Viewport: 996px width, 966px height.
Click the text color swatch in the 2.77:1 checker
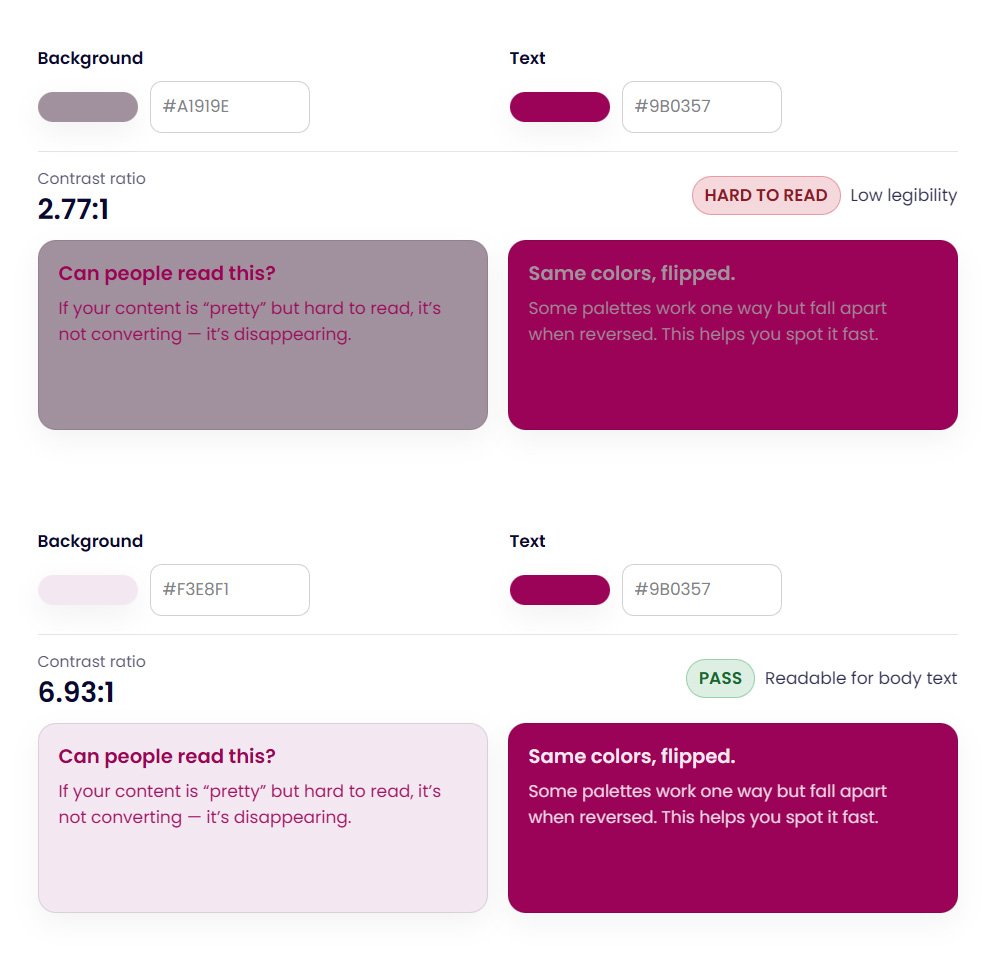[x=560, y=107]
